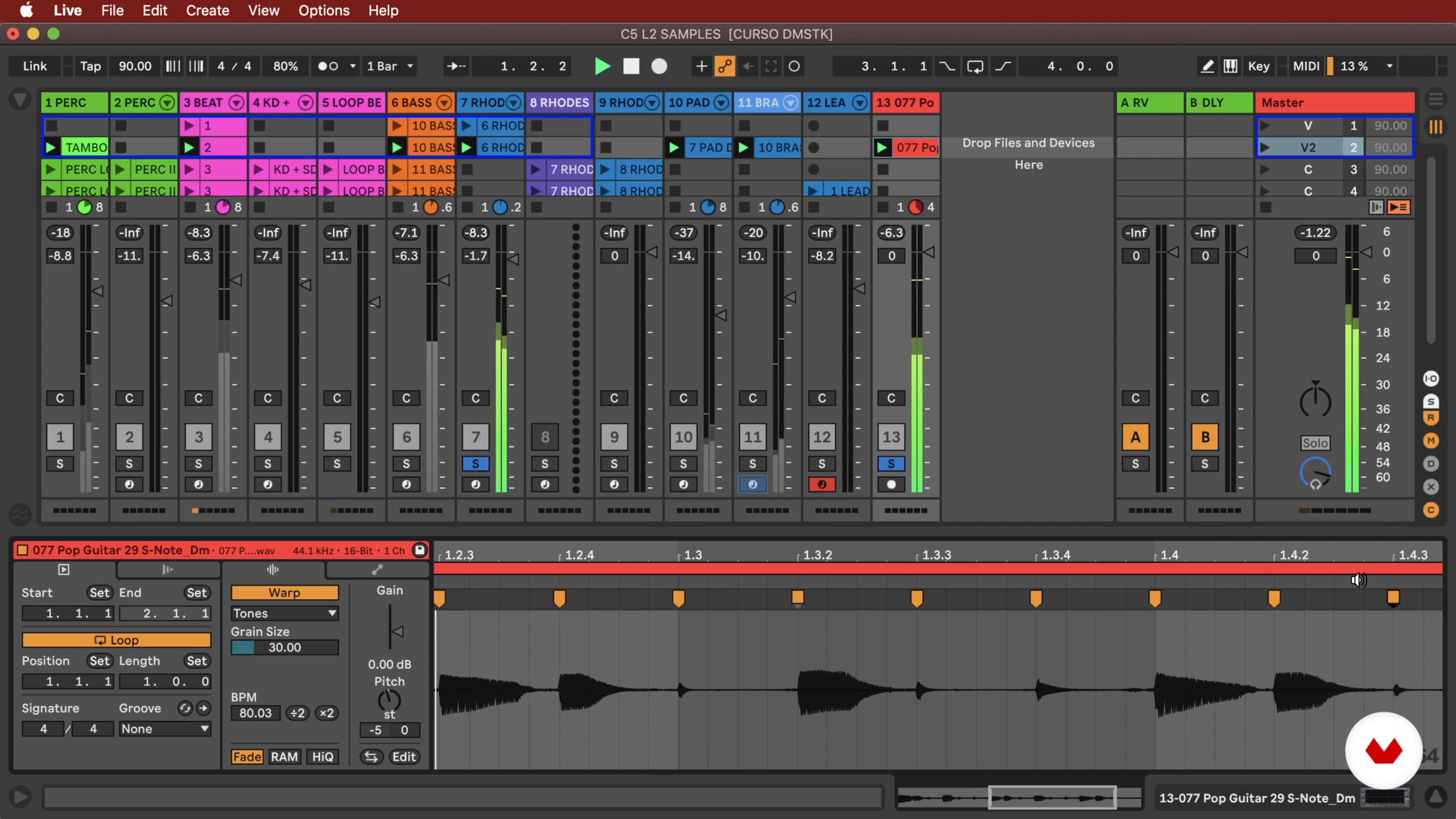Stop playback with the transport Stop button
This screenshot has height=819, width=1456.
pos(631,66)
